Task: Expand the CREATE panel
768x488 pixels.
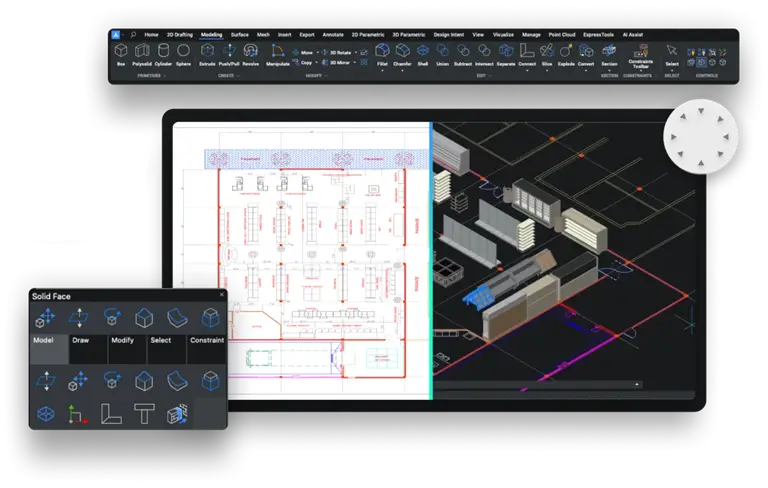Action: tap(229, 76)
